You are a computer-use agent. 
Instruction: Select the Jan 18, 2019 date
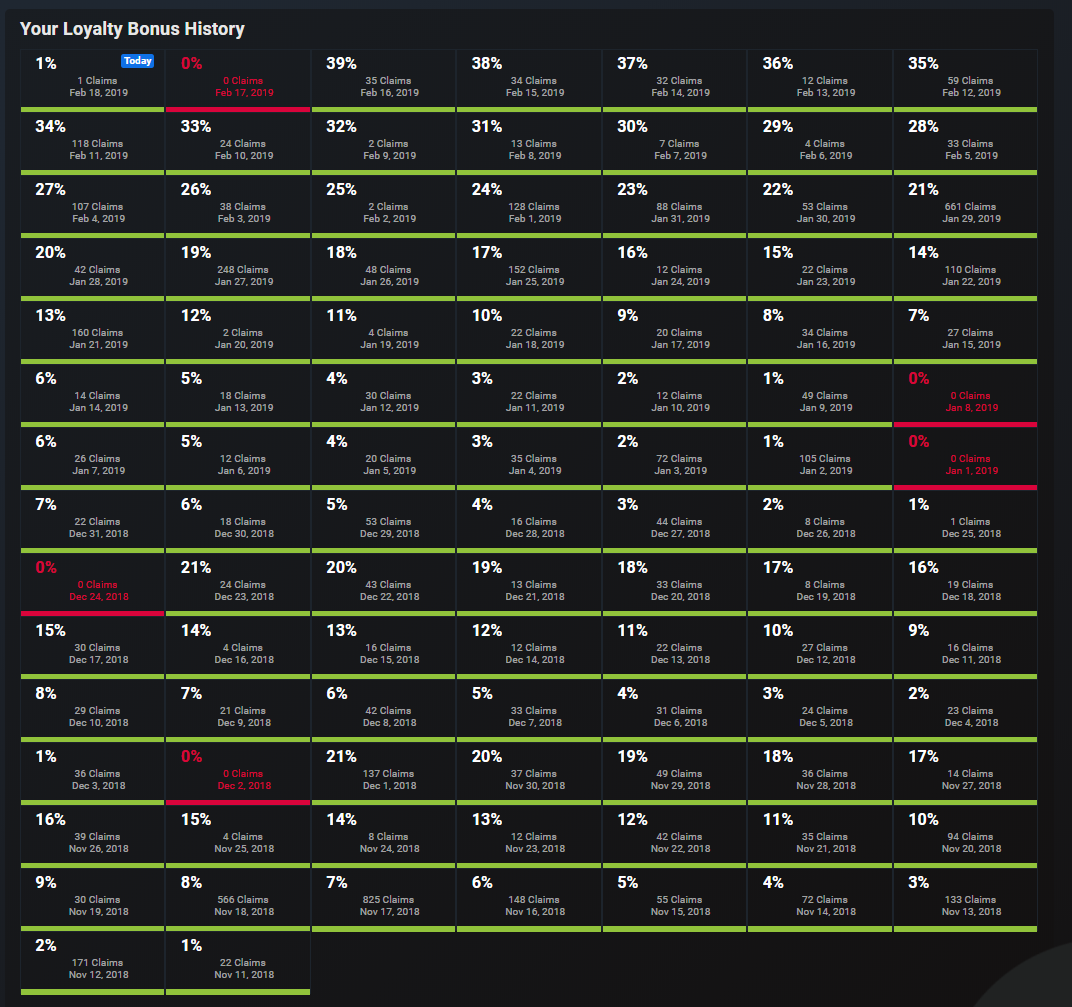pyautogui.click(x=535, y=345)
